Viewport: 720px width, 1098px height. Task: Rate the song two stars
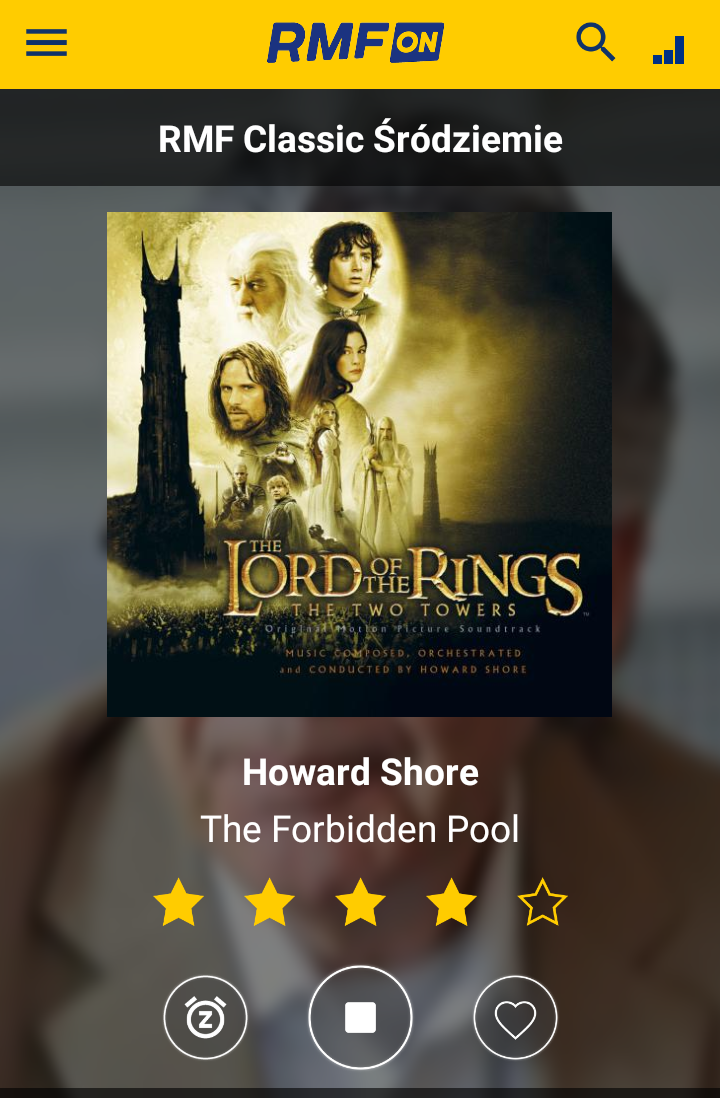(270, 902)
